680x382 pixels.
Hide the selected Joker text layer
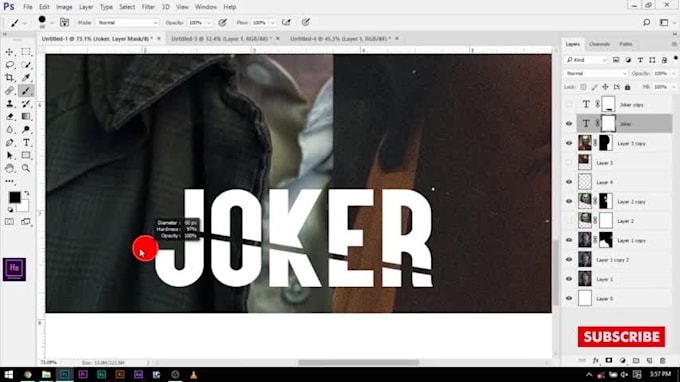pos(569,124)
